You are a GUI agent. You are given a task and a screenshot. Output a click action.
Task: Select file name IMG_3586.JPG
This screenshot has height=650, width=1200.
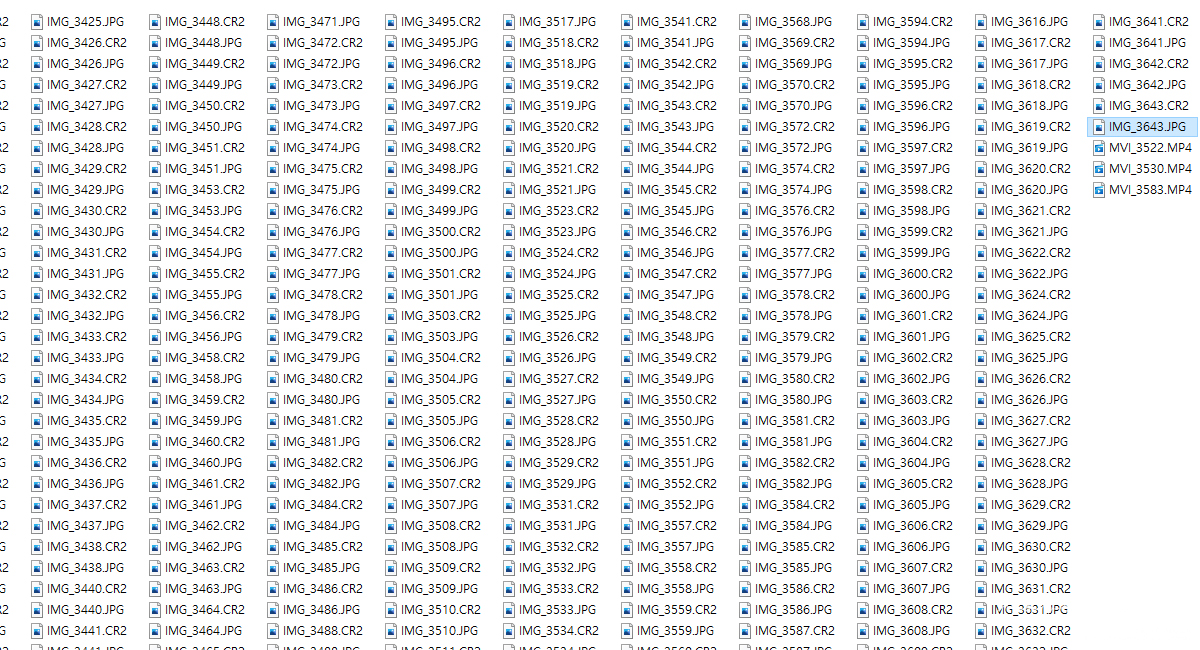[x=794, y=609]
